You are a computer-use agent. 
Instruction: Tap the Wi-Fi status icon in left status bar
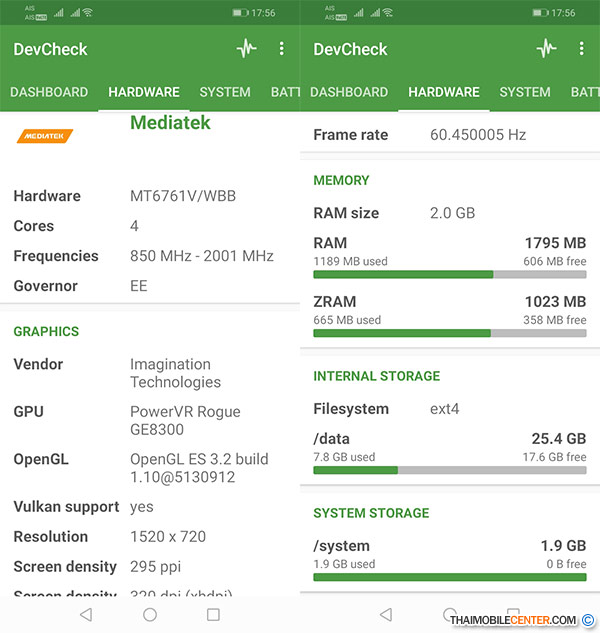click(x=88, y=13)
